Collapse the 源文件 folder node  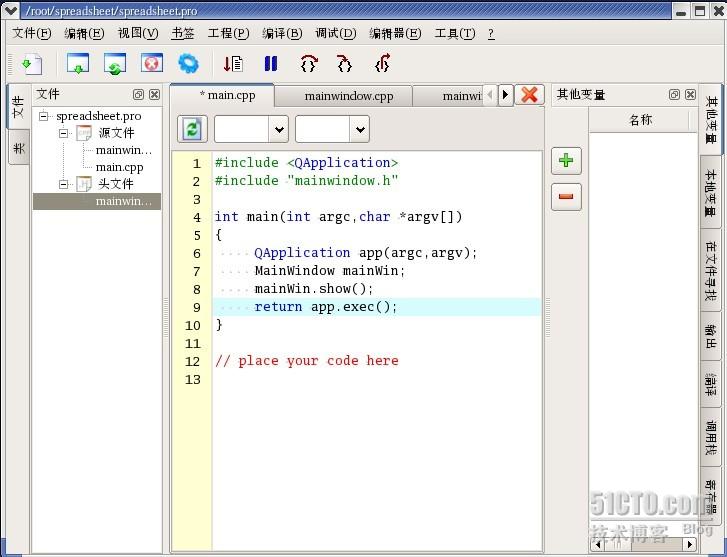pyautogui.click(x=64, y=133)
